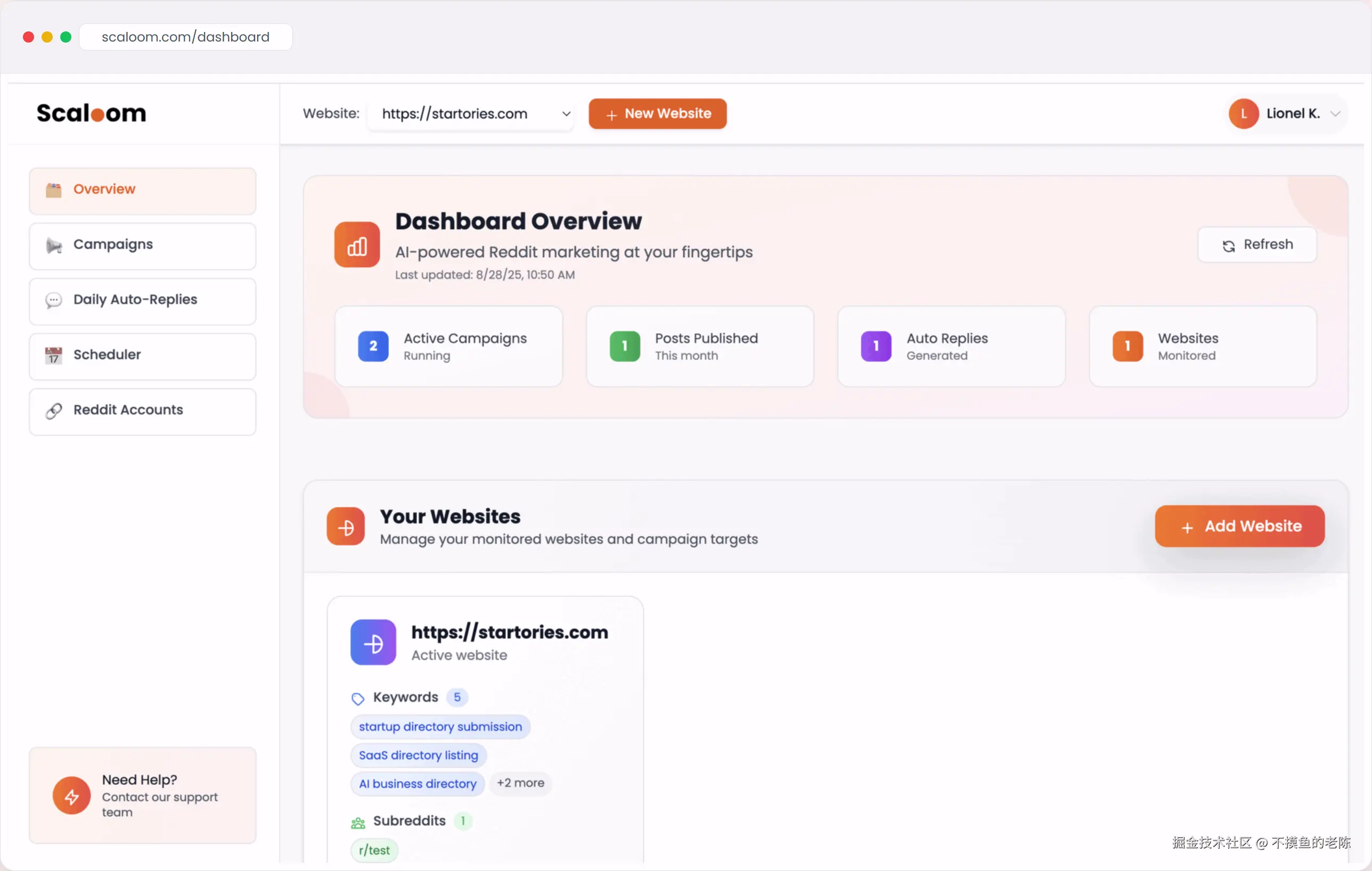Click the orange Dashboard Overview chart icon
The image size is (1372, 871).
[x=357, y=245]
